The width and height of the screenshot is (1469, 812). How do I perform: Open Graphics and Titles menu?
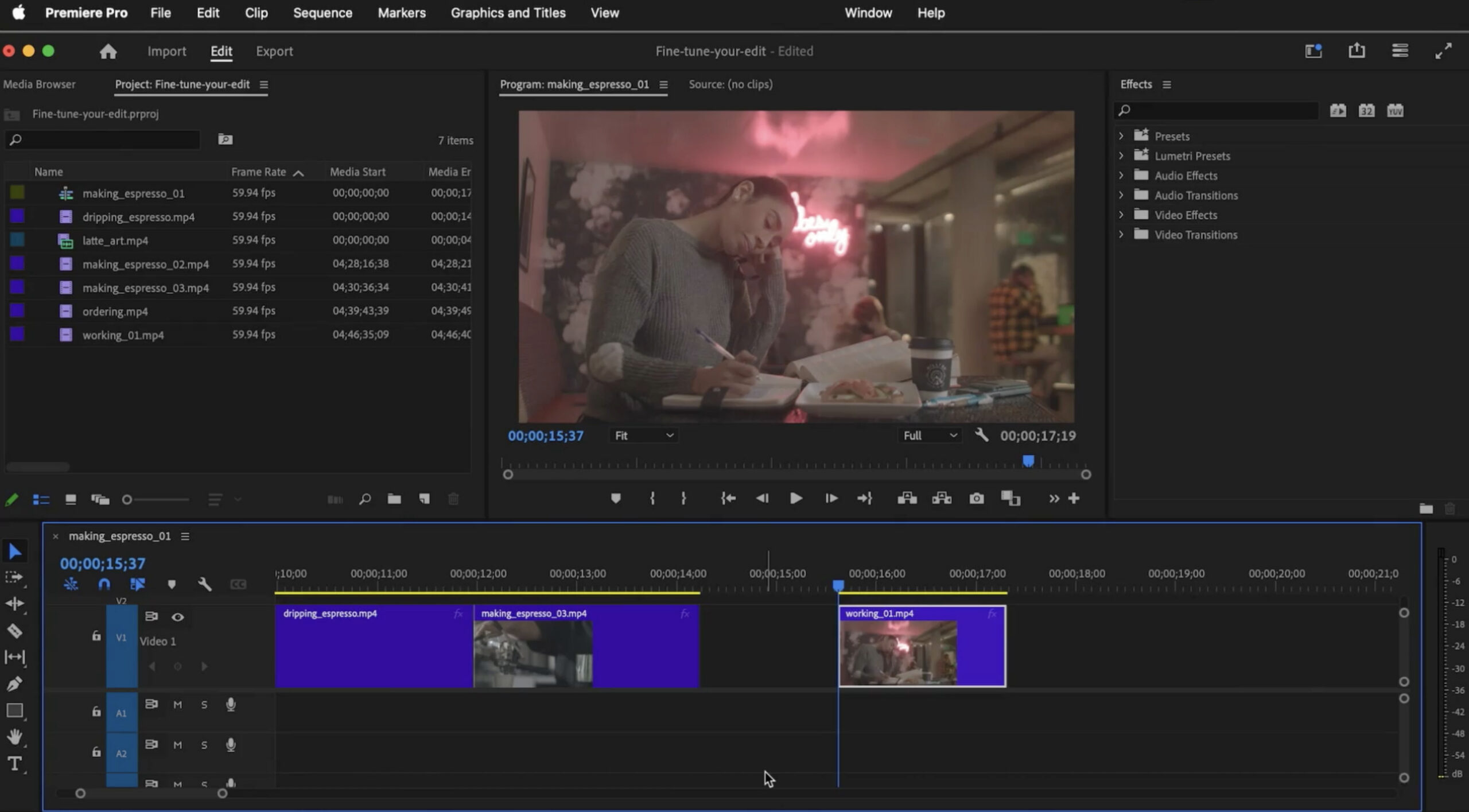coord(508,13)
